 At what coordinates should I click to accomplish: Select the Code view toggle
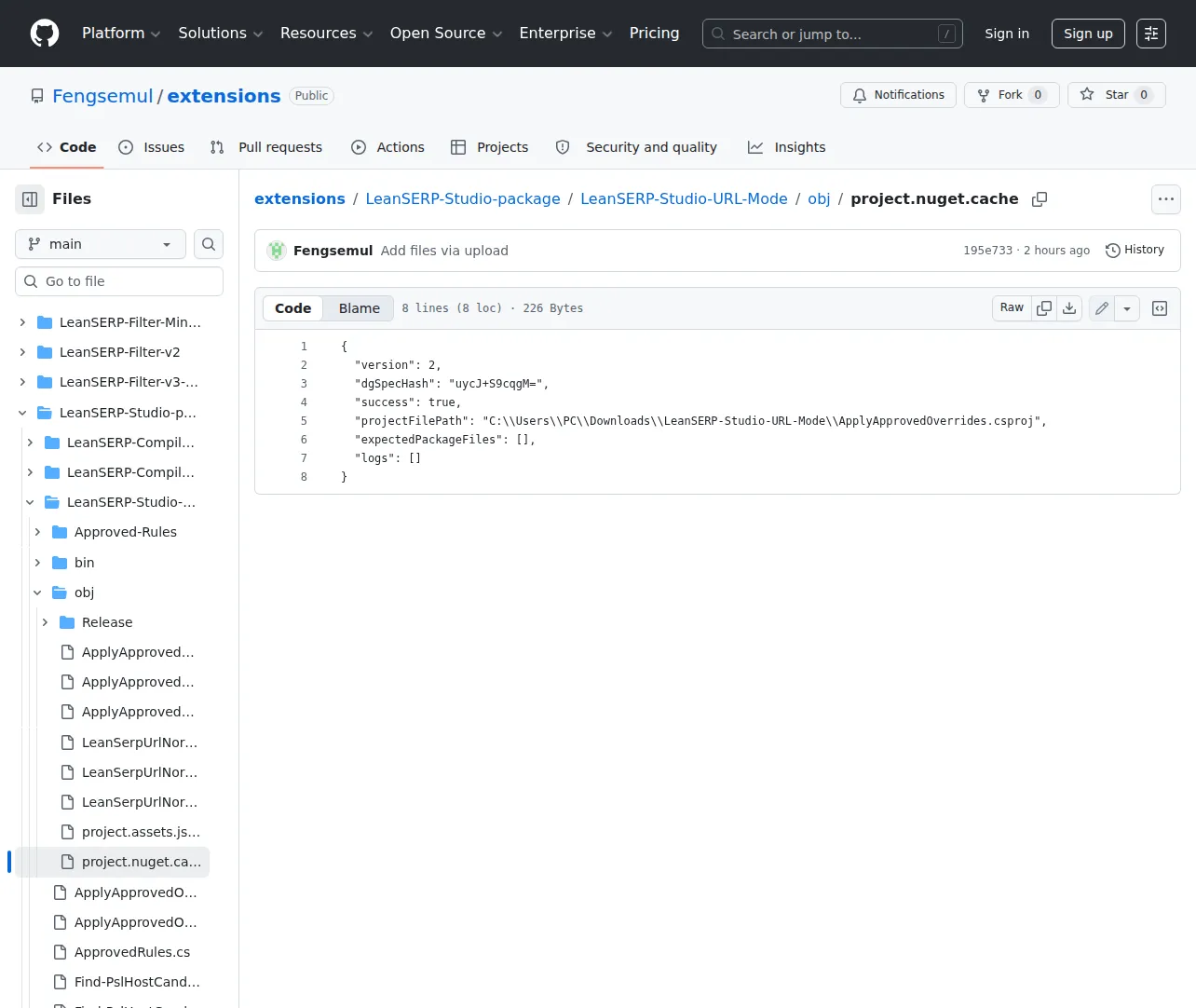(293, 308)
